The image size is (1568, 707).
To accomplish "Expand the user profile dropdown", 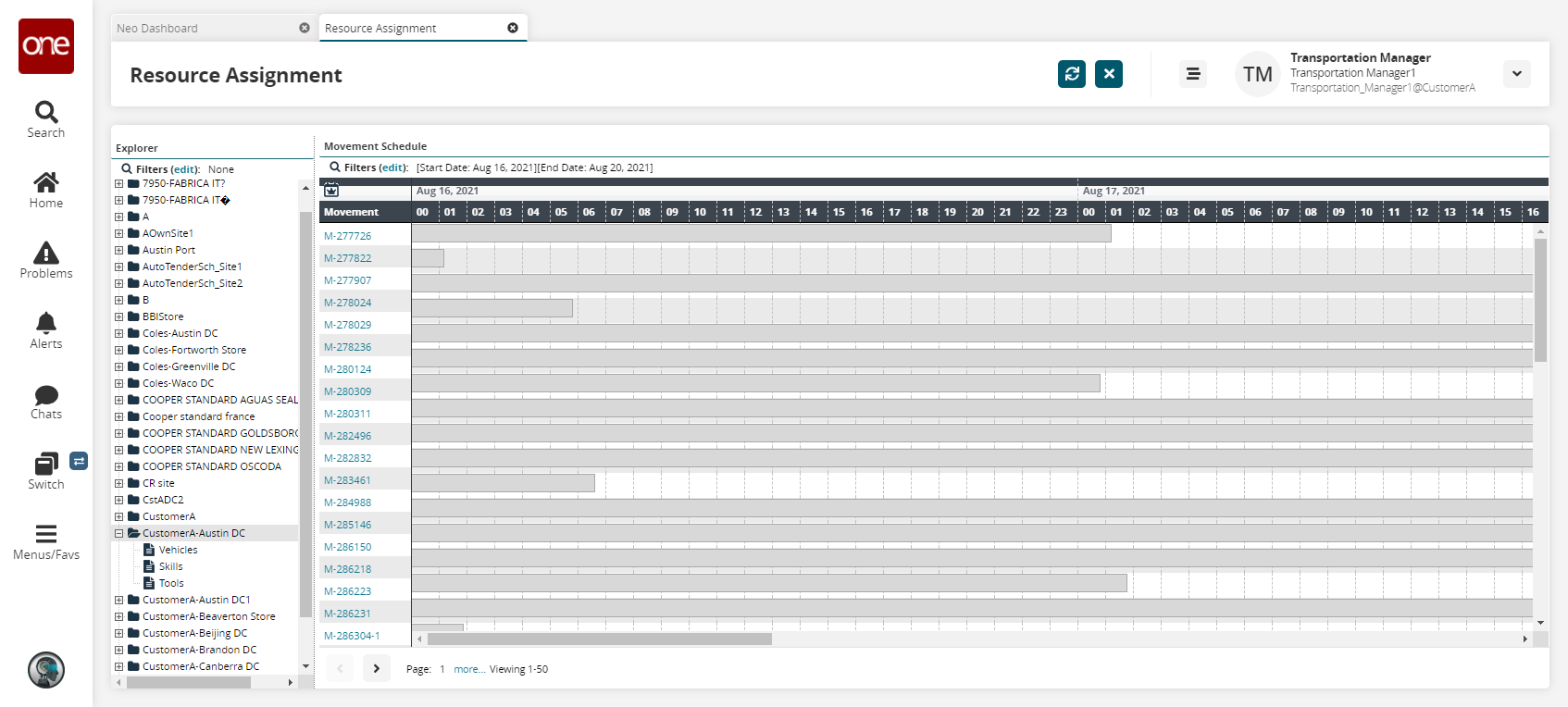I will [1517, 74].
